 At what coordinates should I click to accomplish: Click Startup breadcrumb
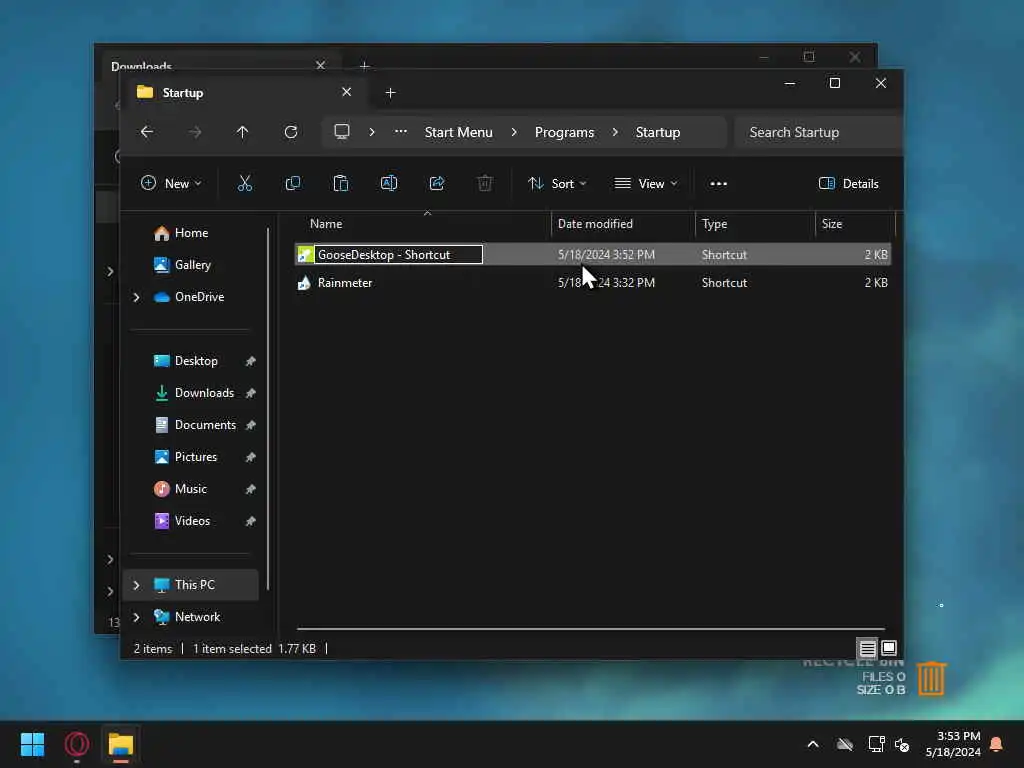658,132
